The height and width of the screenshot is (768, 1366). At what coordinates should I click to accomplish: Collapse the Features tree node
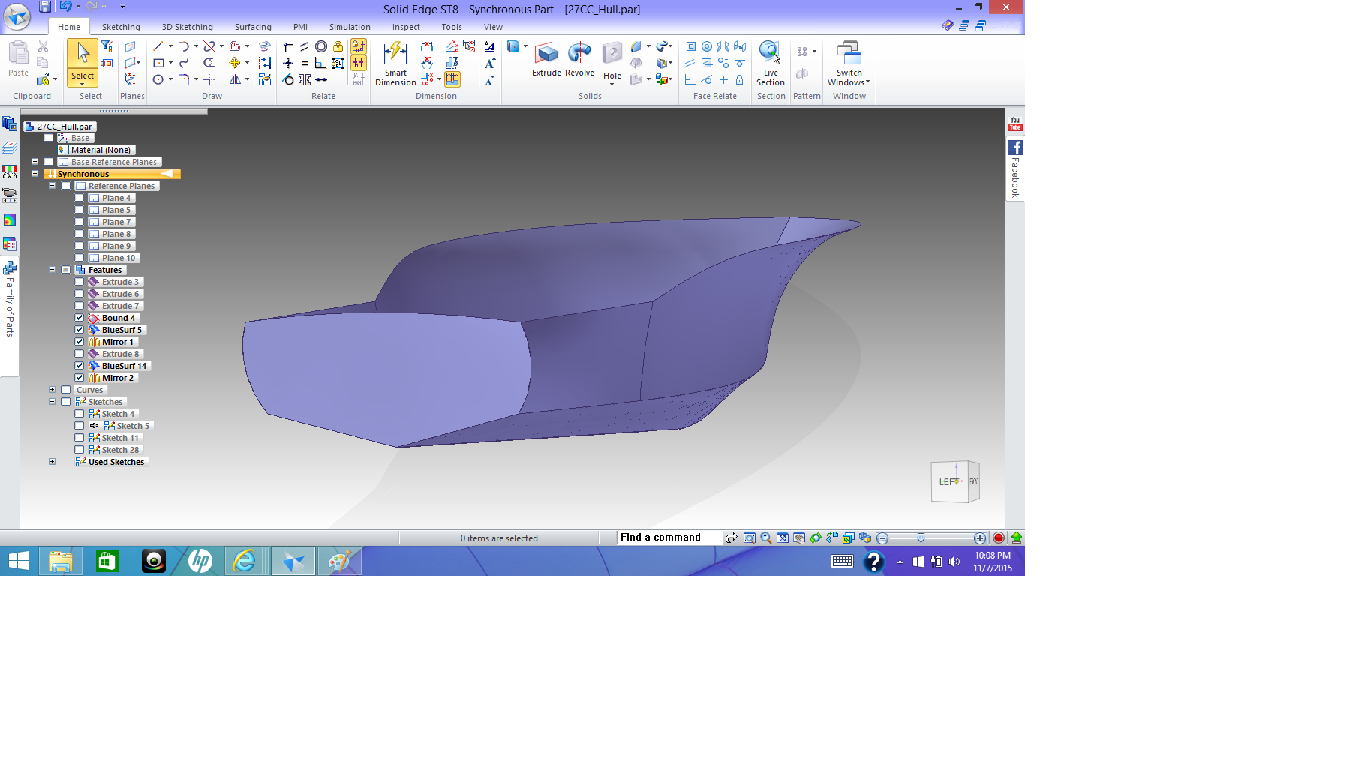52,270
